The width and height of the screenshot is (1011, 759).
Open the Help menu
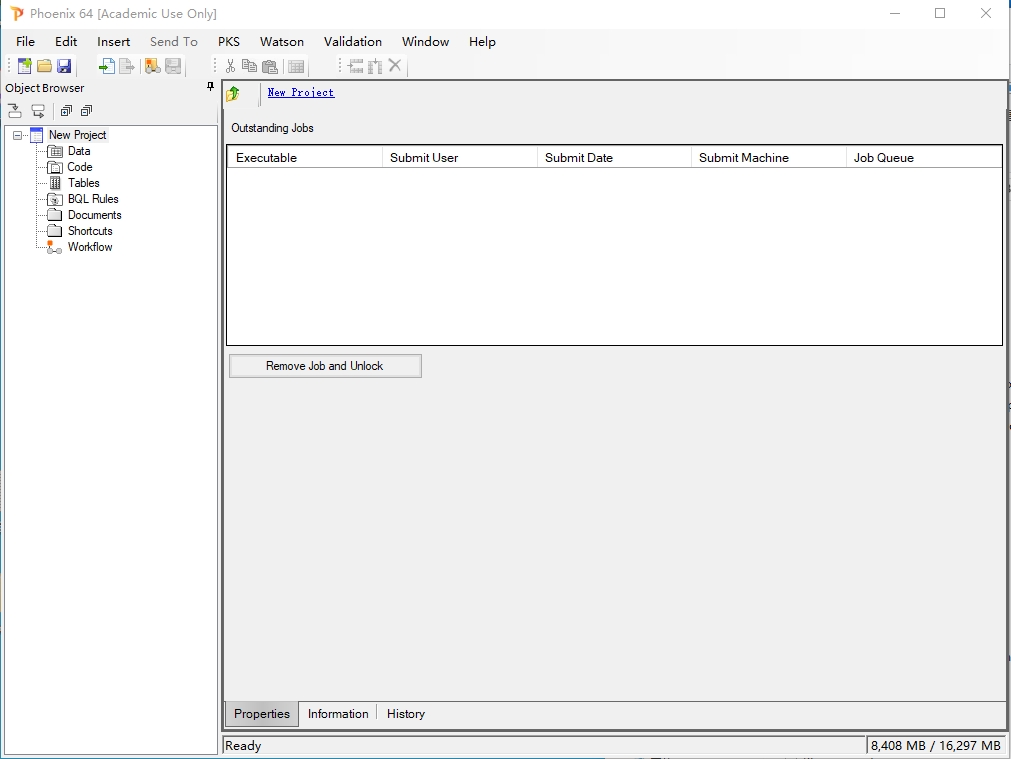point(482,41)
